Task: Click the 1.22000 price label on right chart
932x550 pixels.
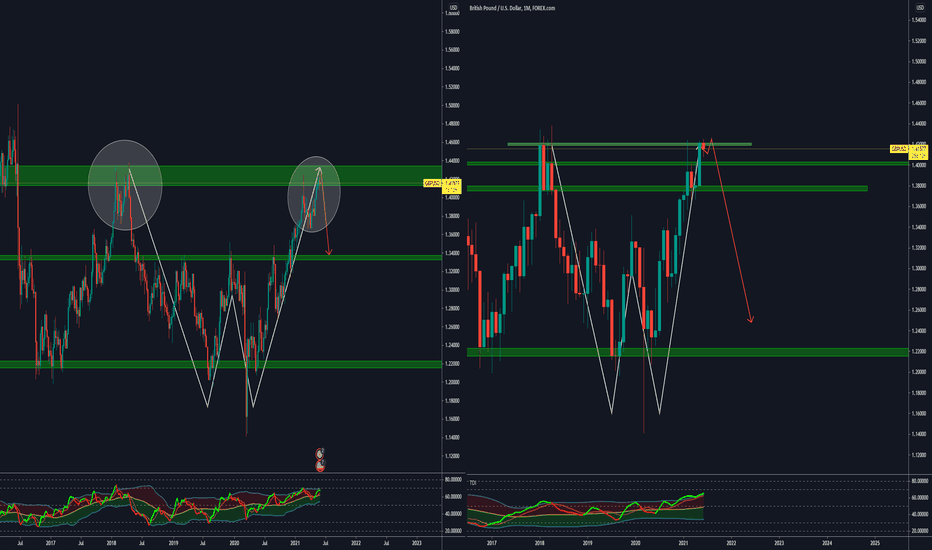Action: (918, 351)
